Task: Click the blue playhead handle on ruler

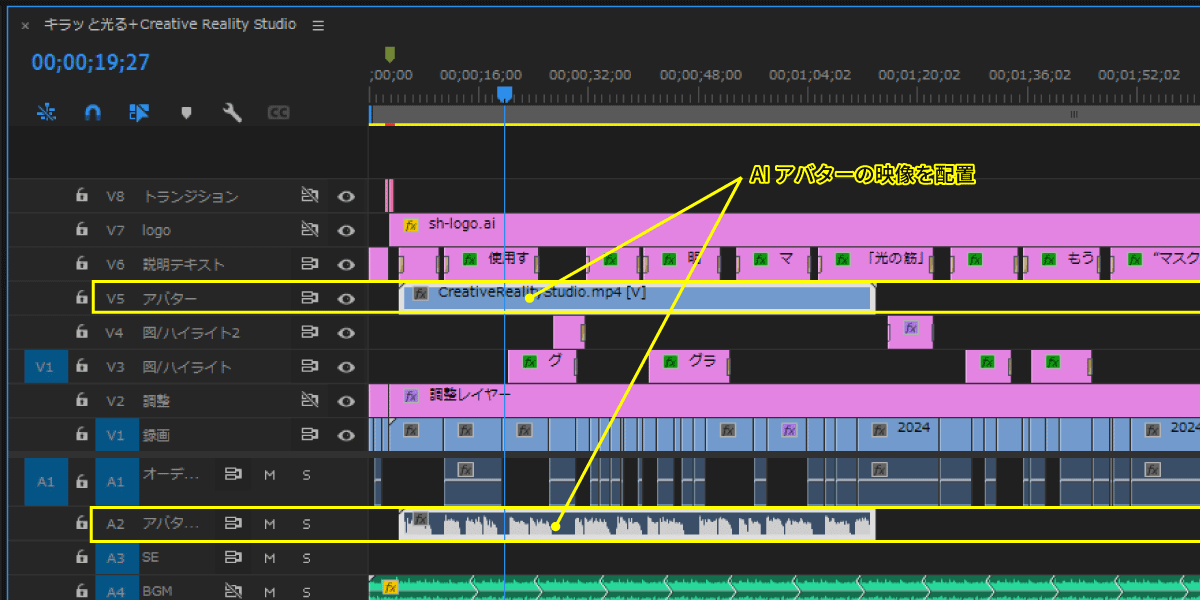Action: (x=505, y=93)
